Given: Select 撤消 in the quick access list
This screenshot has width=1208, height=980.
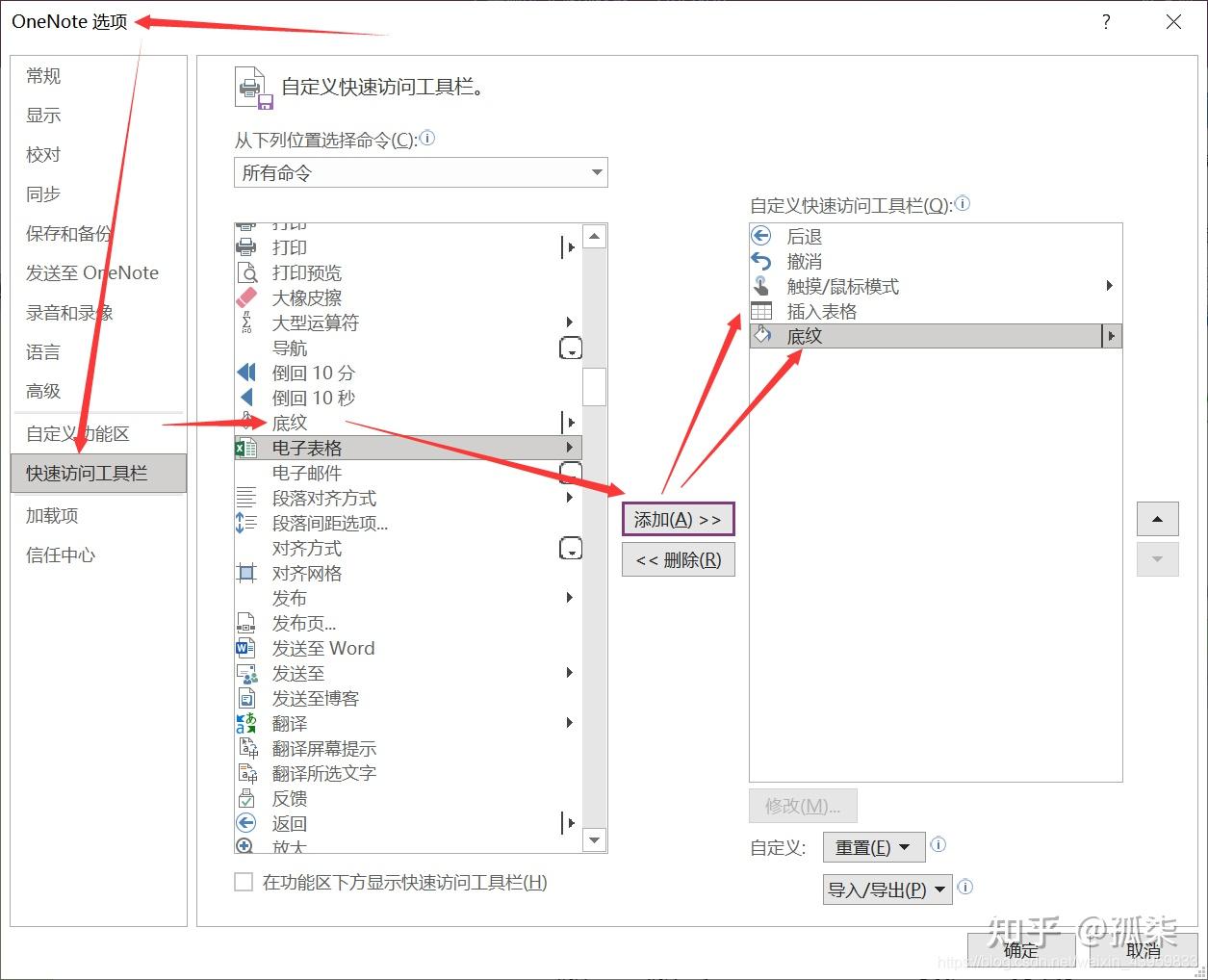Looking at the screenshot, I should click(x=936, y=261).
